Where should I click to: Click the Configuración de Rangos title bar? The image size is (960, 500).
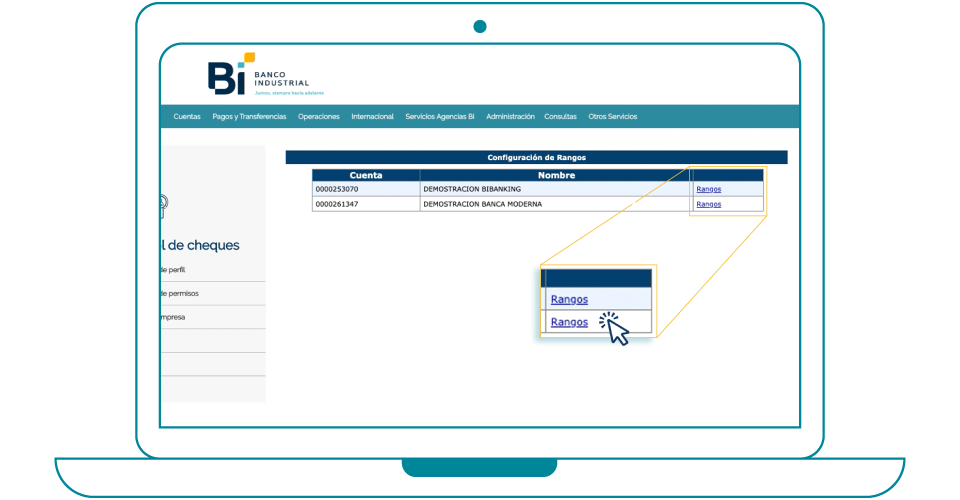point(536,157)
